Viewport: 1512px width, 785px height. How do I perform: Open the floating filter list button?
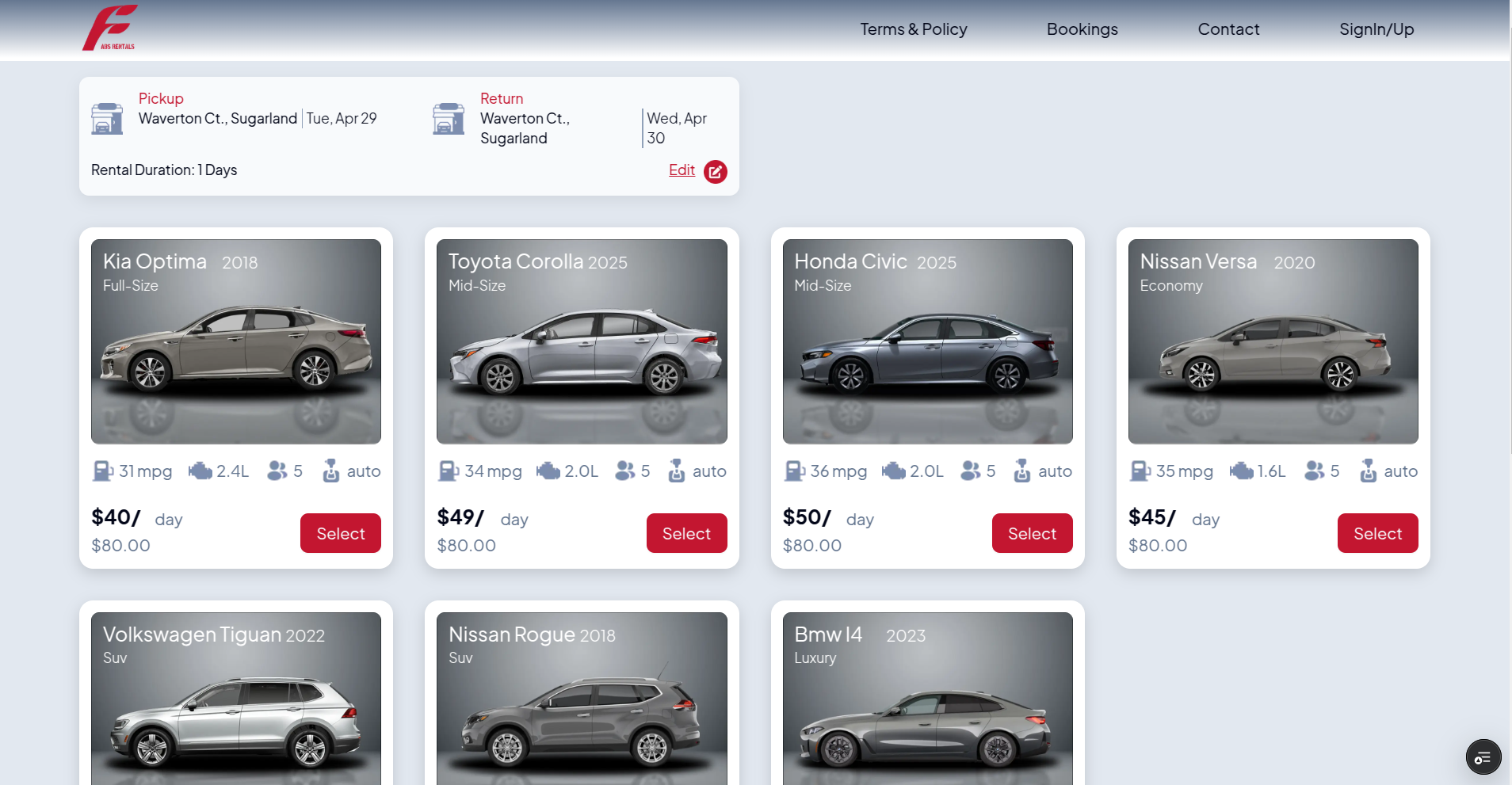coord(1483,757)
